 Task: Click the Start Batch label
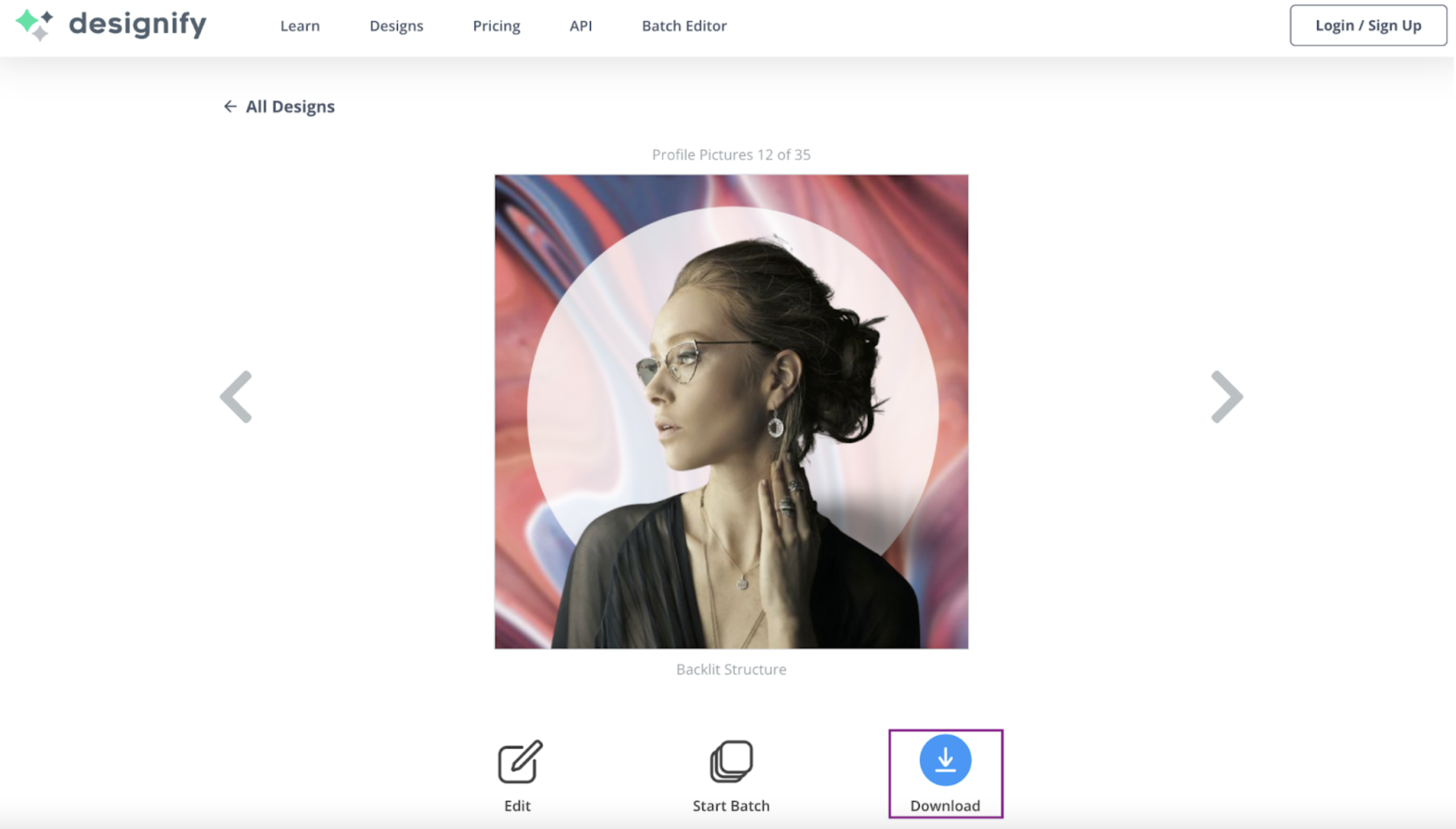pyautogui.click(x=731, y=806)
